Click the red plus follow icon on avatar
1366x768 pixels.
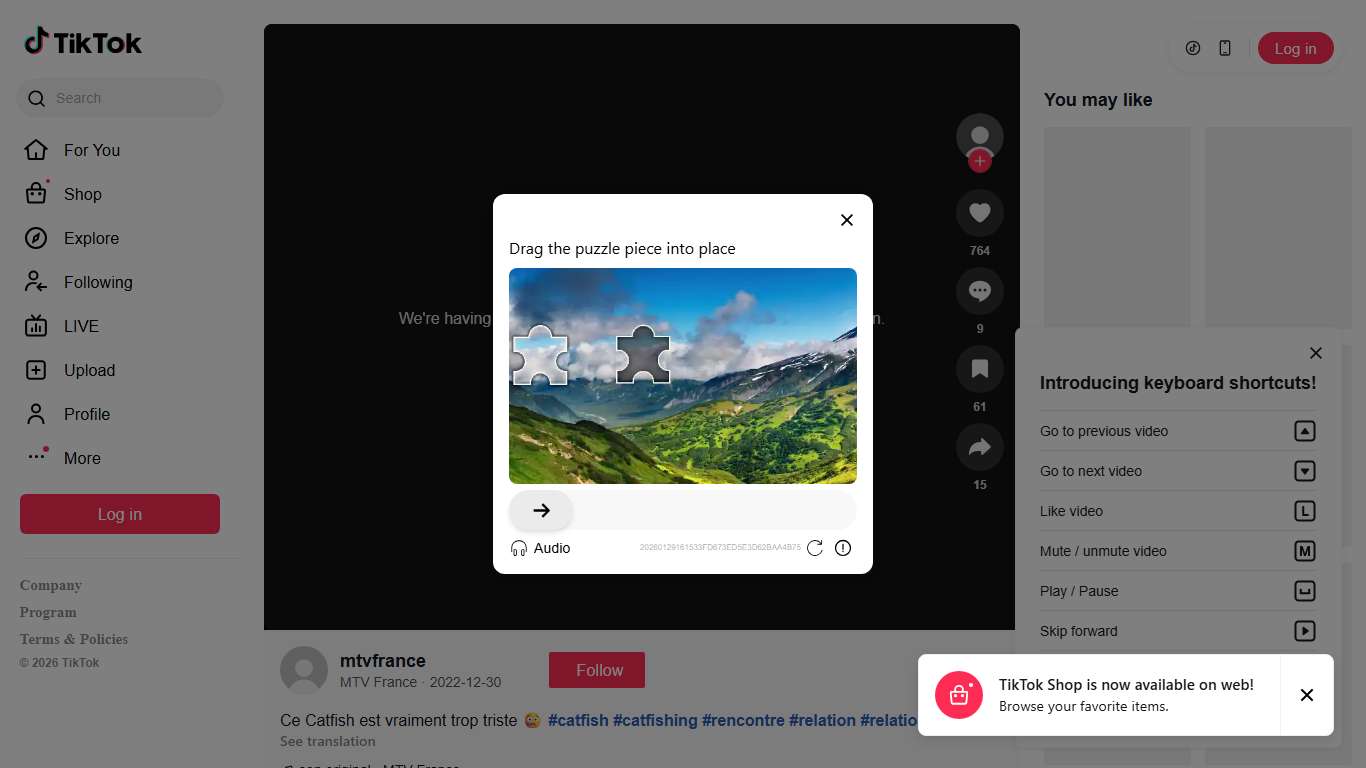(980, 161)
